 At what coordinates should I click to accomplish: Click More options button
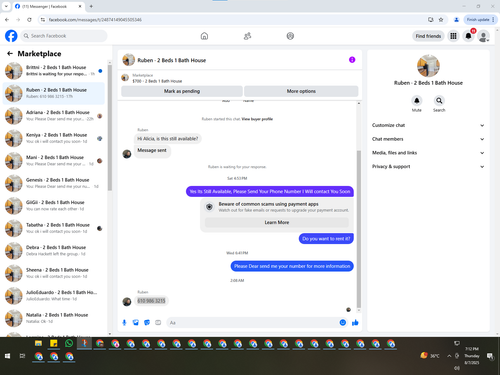tap(301, 91)
